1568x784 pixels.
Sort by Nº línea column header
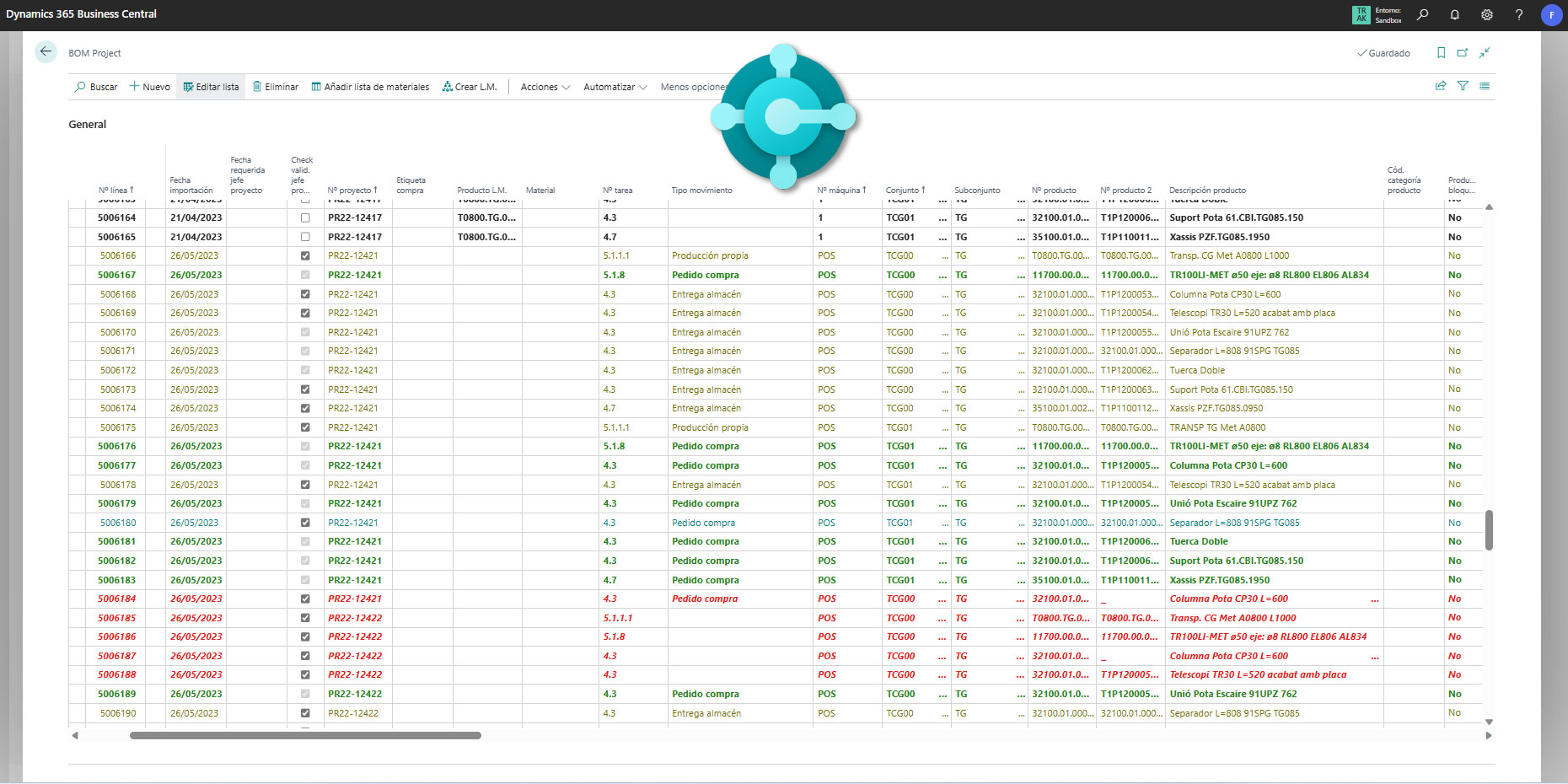click(x=116, y=191)
